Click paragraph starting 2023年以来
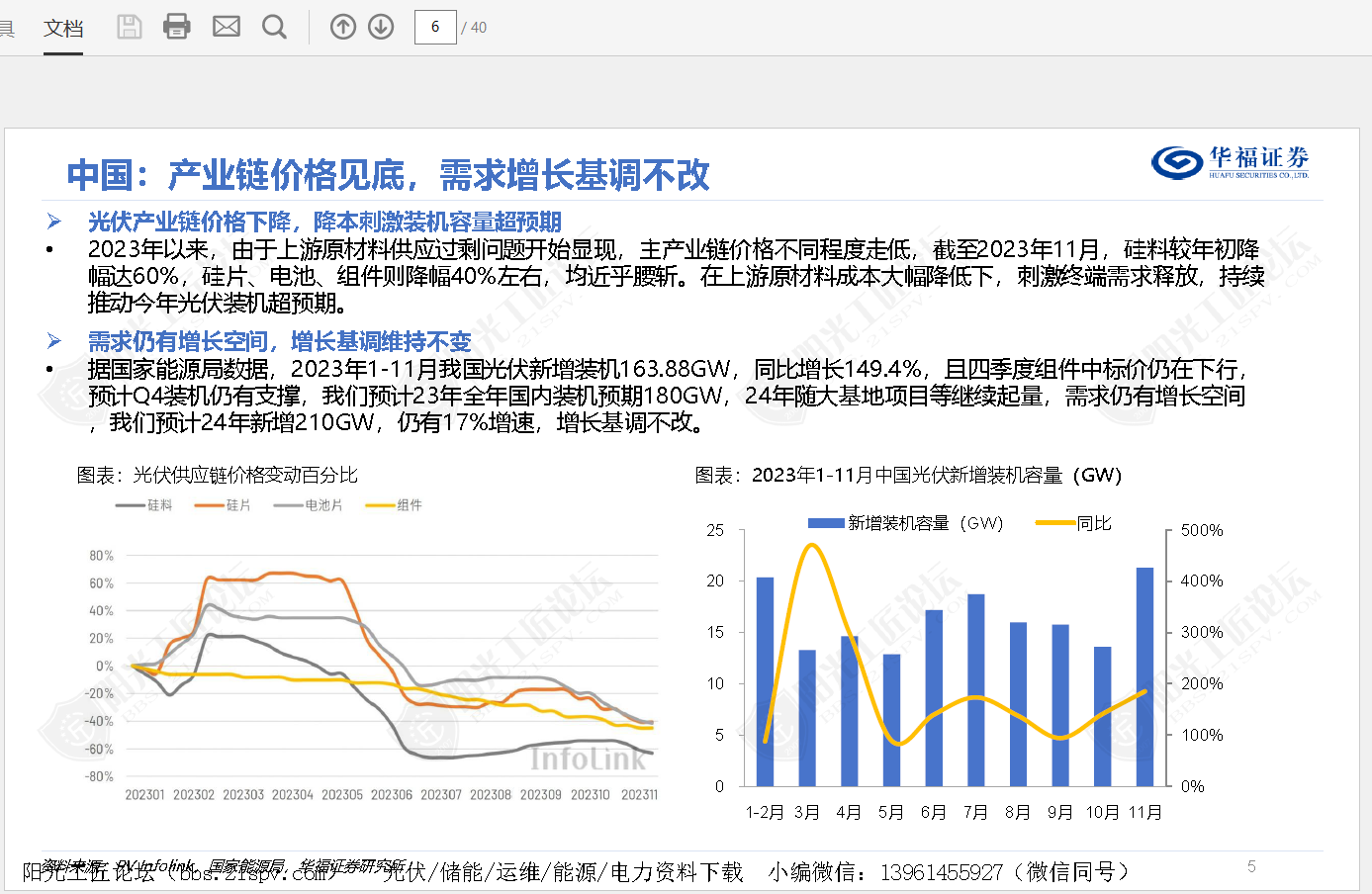Viewport: 1372px width, 894px height. click(677, 276)
